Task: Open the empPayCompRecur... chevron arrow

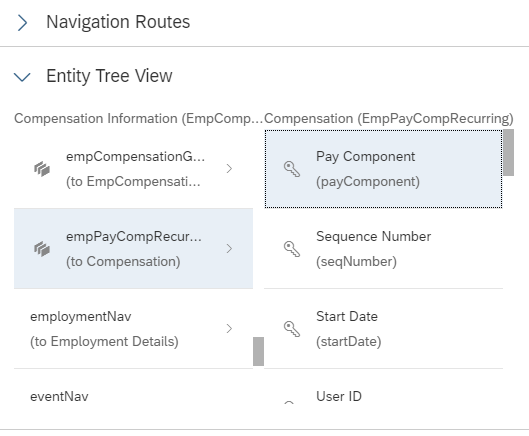Action: 229,249
